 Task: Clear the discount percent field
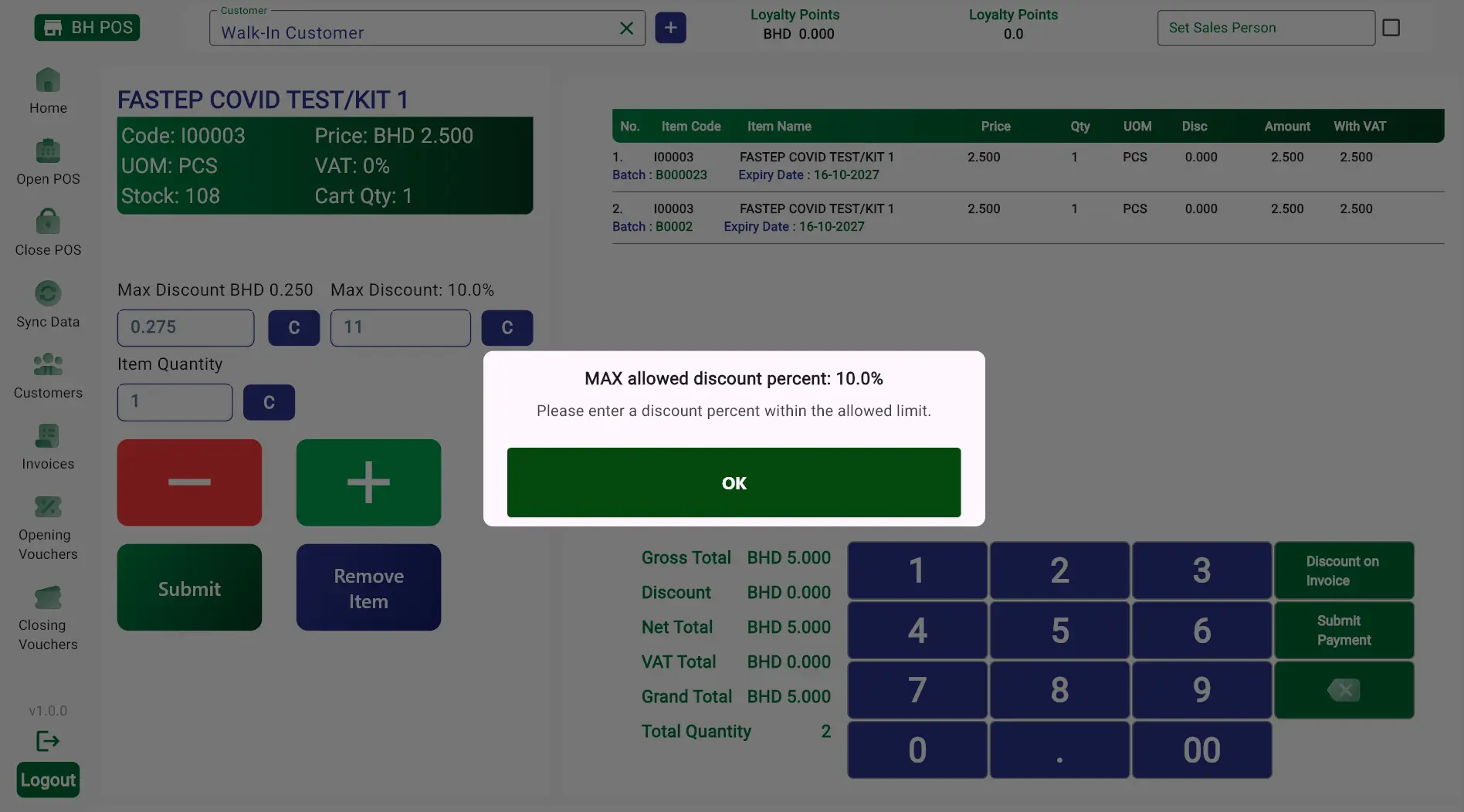[x=507, y=327]
